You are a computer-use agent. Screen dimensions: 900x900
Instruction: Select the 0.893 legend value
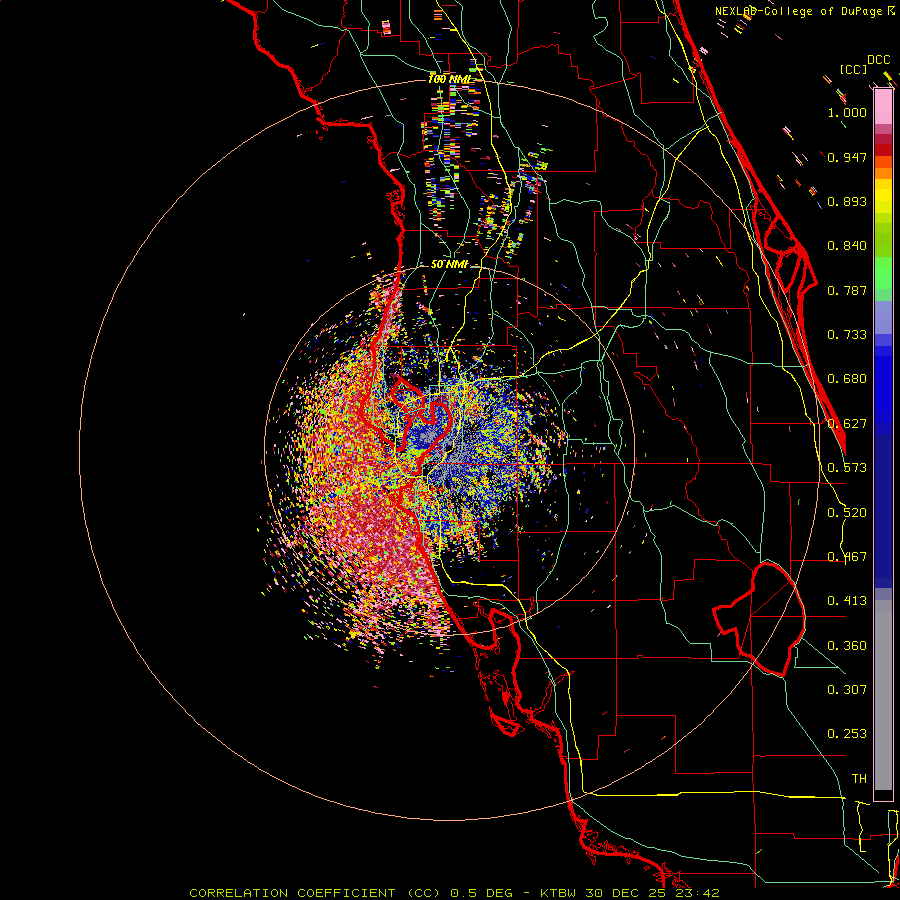[x=847, y=201]
